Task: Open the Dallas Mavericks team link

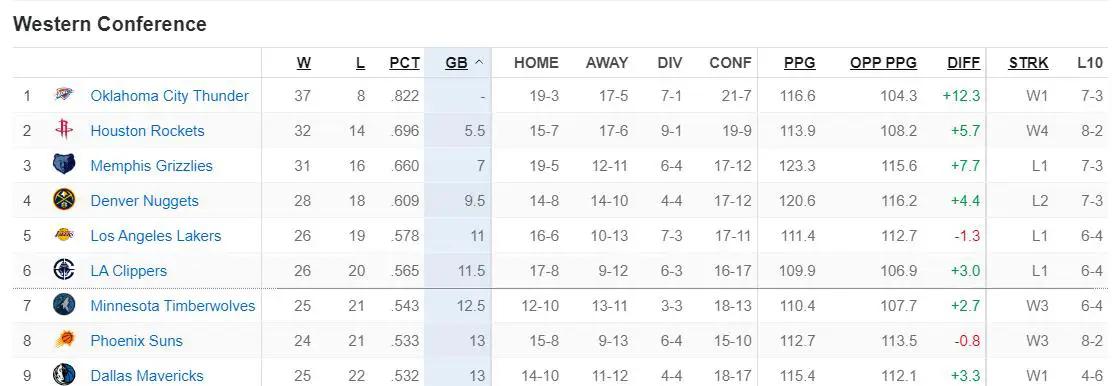Action: [147, 375]
